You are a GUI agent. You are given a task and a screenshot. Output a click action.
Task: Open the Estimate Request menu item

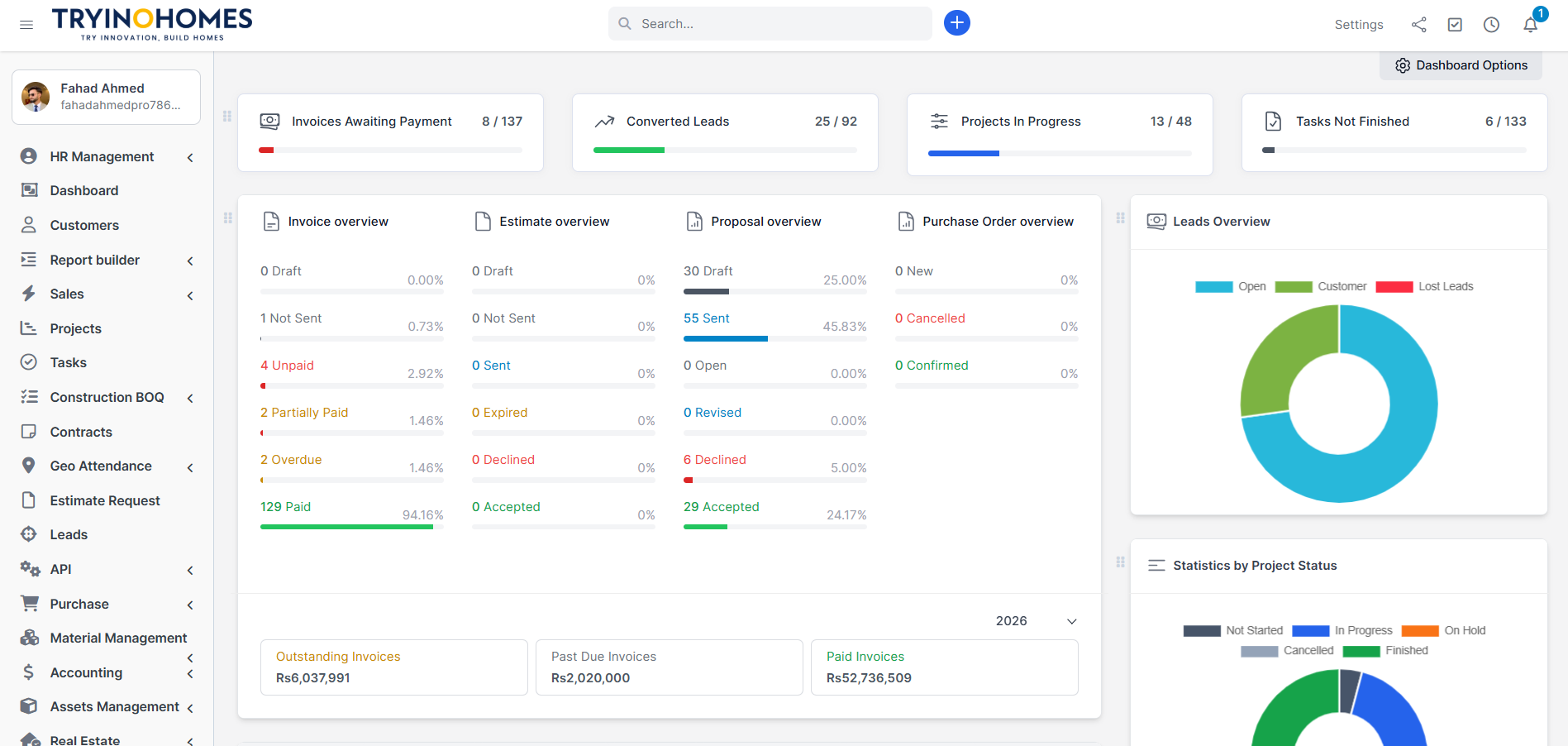coord(107,500)
